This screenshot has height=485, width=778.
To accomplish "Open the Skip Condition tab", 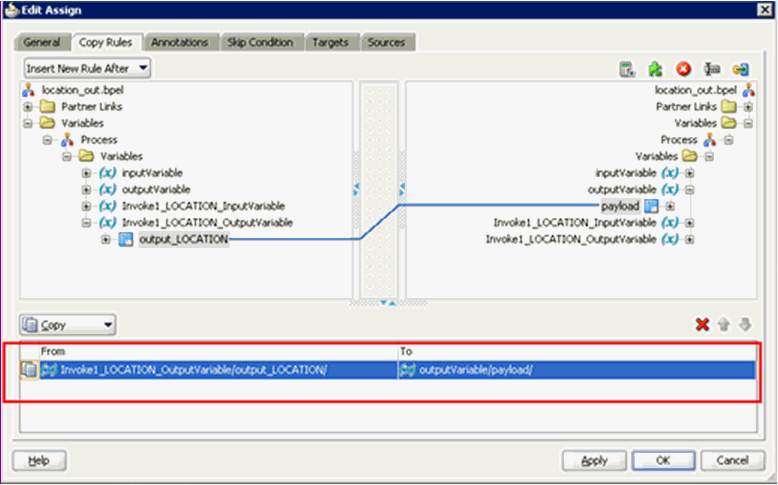I will (260, 43).
